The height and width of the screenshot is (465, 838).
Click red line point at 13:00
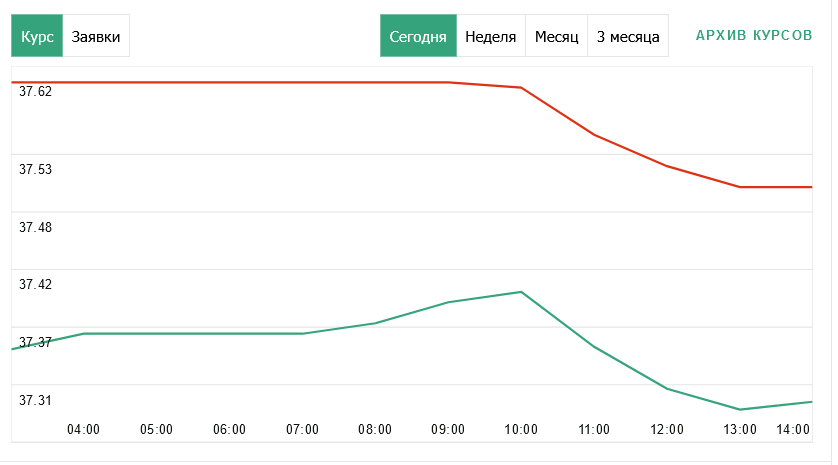pos(740,187)
